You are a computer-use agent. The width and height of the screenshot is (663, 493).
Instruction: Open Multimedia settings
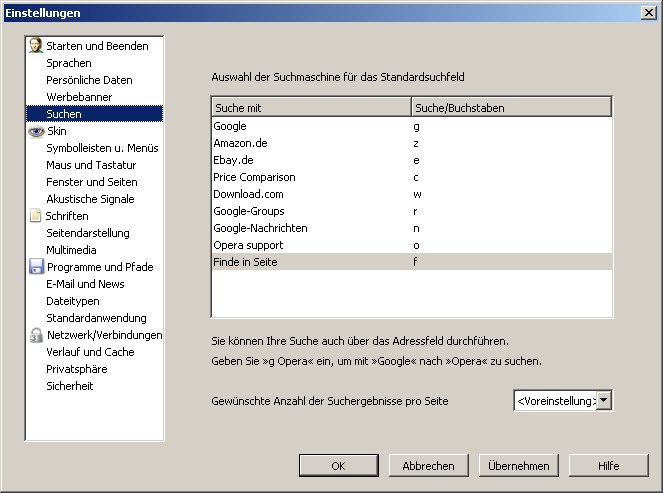71,250
